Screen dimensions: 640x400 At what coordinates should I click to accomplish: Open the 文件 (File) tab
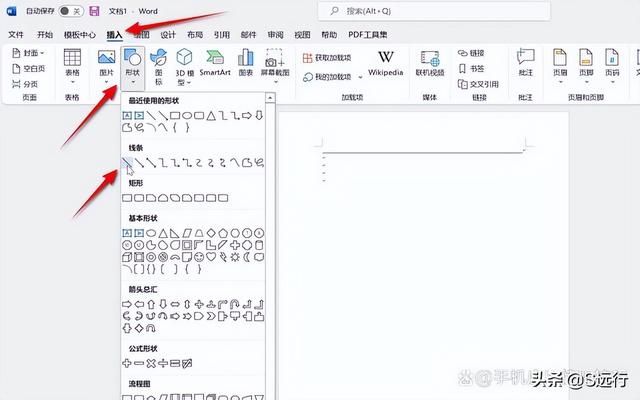coord(16,35)
